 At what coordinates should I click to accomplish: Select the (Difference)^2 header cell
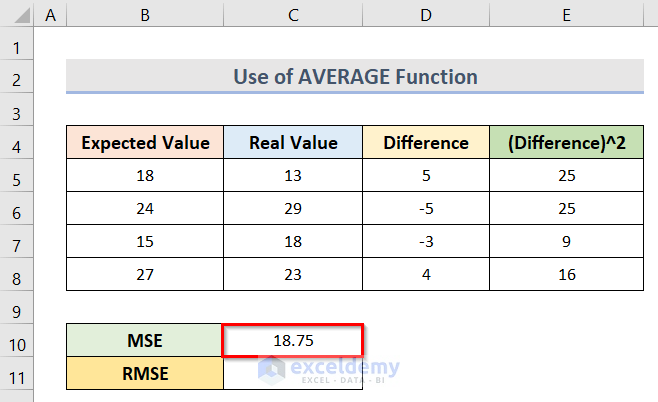pyautogui.click(x=565, y=142)
